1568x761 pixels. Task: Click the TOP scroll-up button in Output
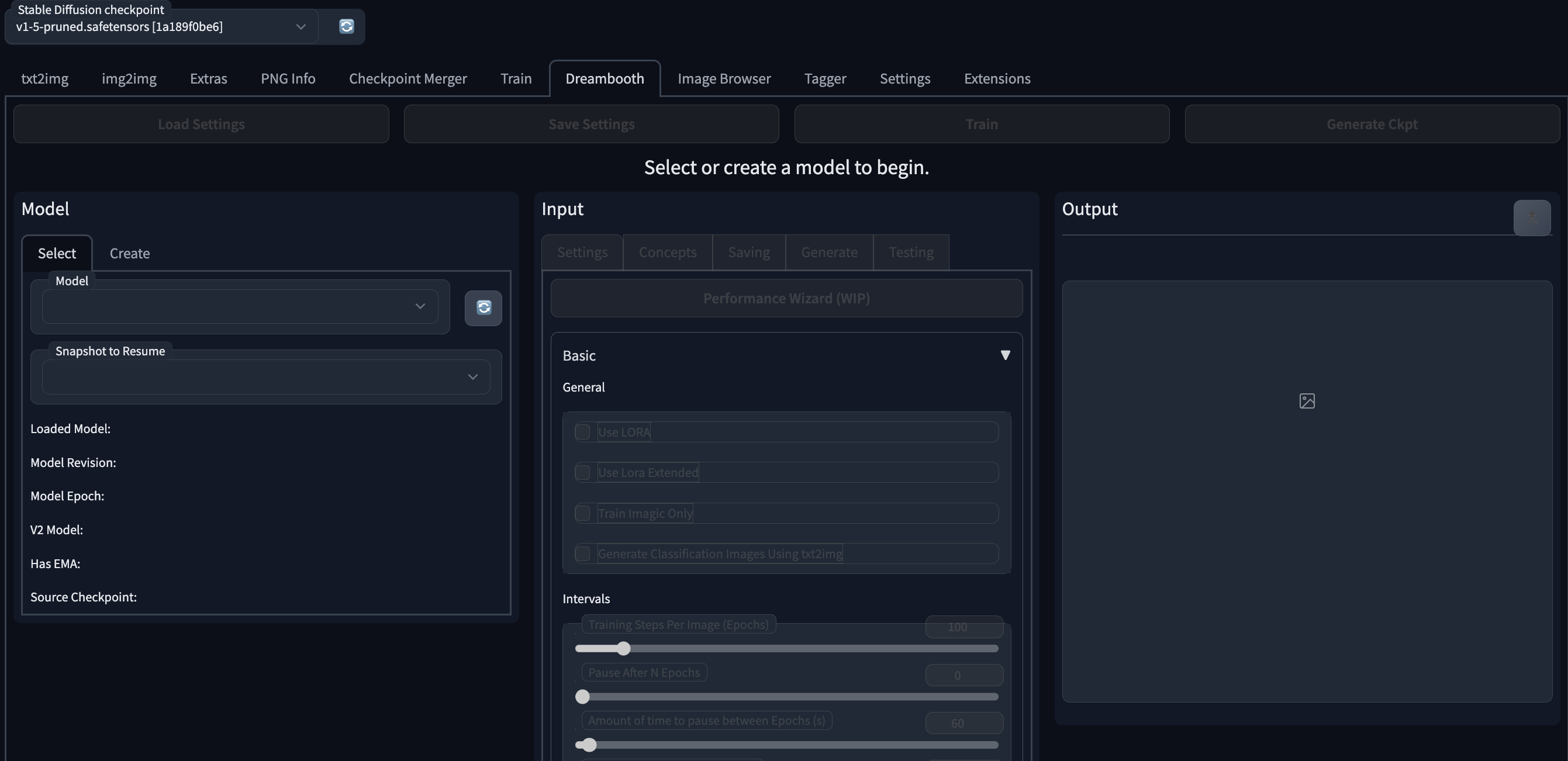1533,218
